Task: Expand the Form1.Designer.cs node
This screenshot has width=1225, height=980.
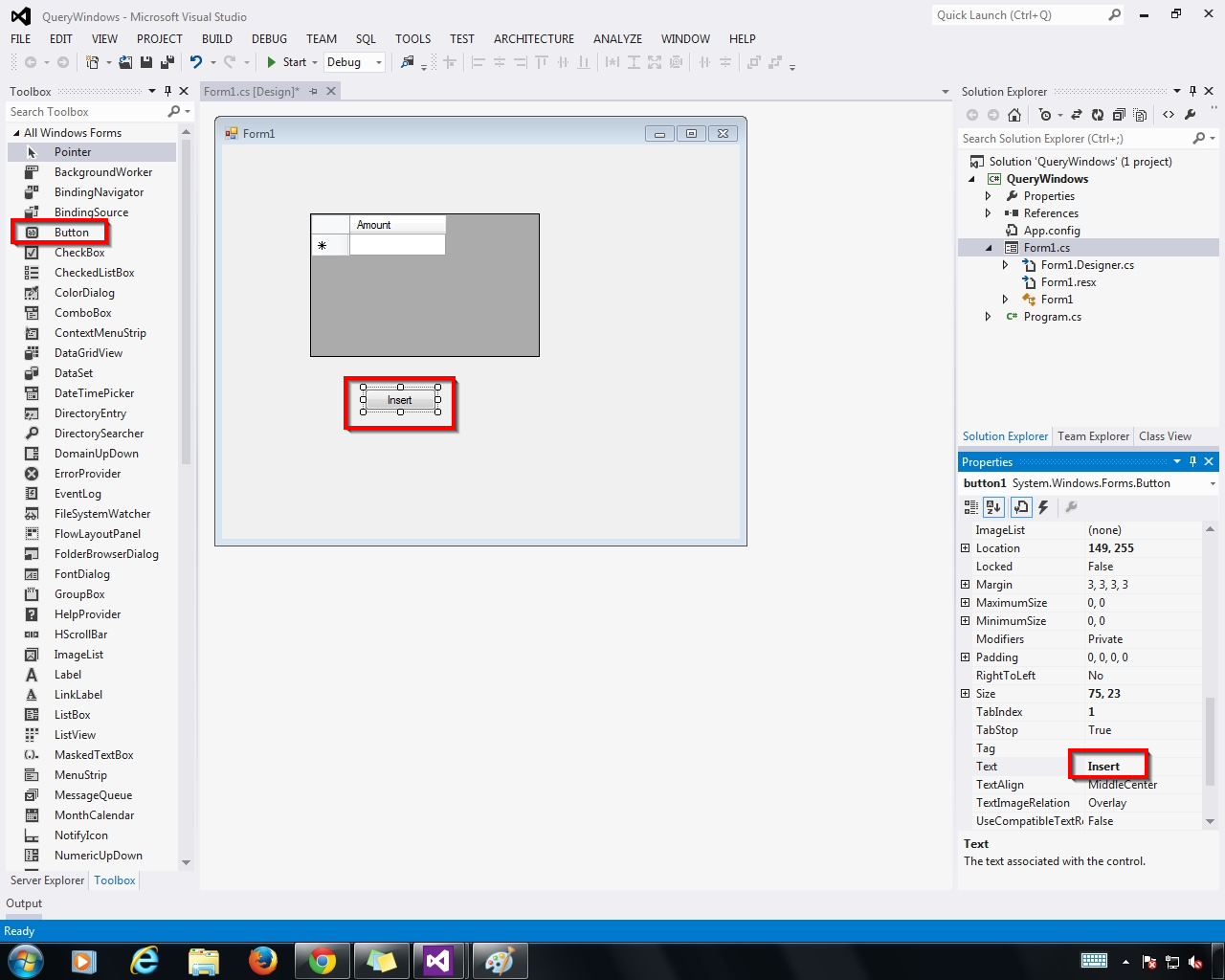Action: point(1004,264)
